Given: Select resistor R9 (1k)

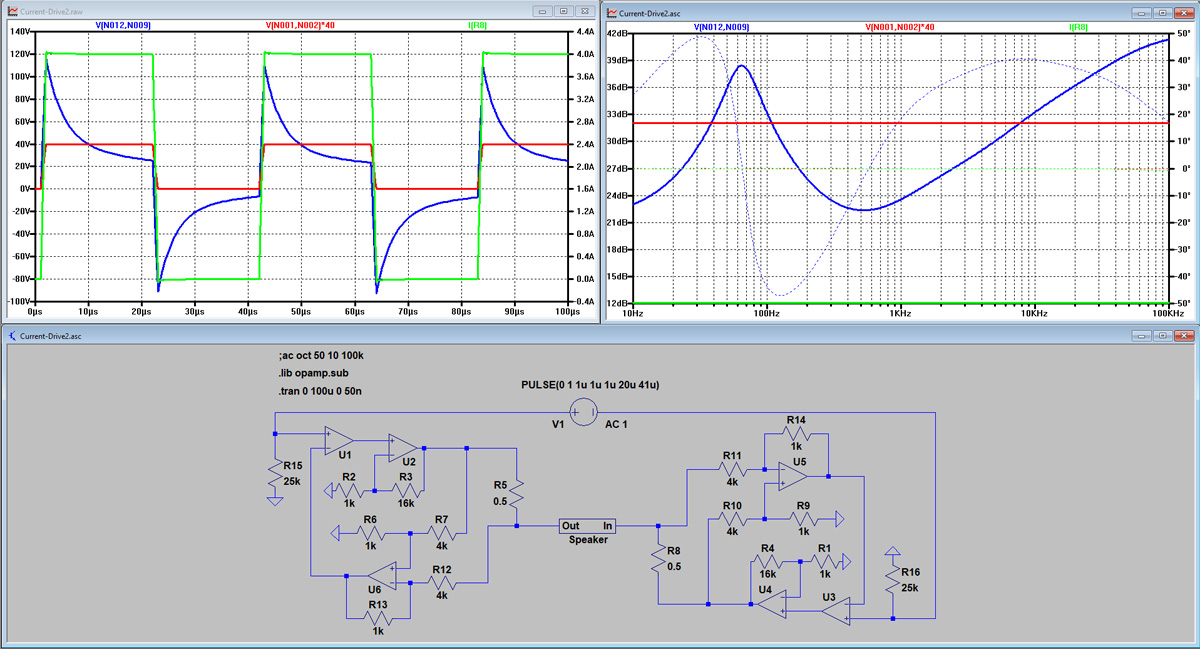Looking at the screenshot, I should point(802,518).
